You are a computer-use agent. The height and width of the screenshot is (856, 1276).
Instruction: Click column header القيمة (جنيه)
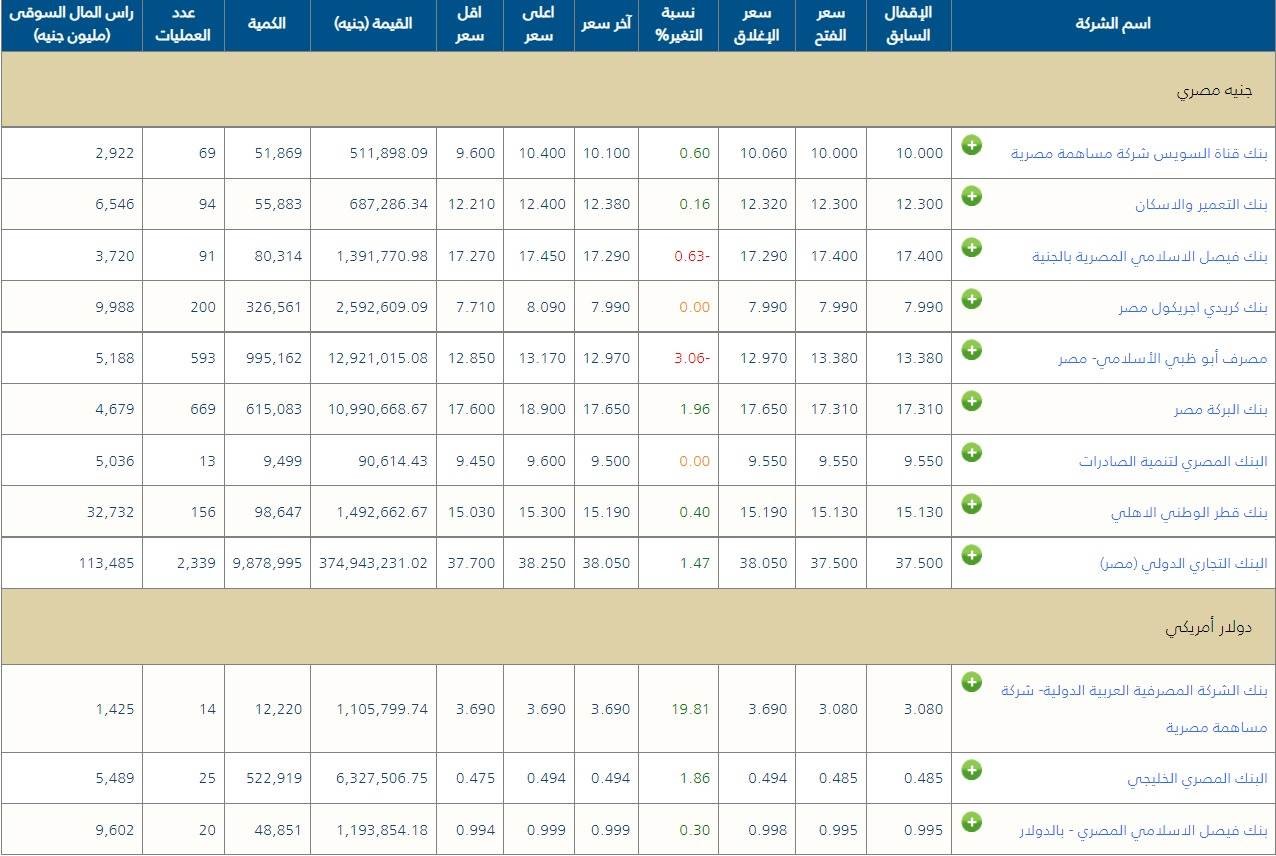(373, 23)
